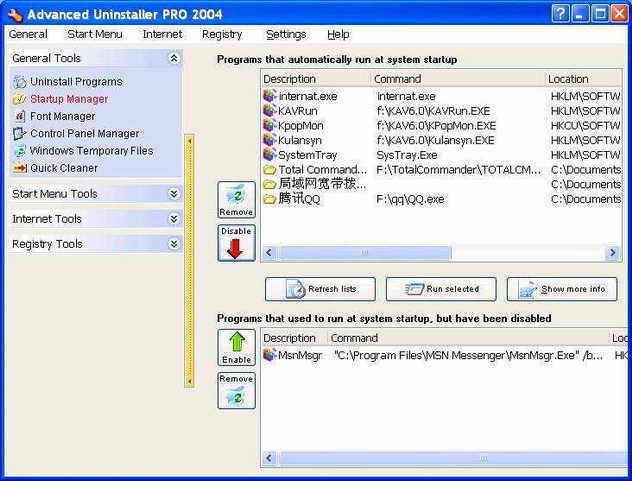Expand the Start Menu Tools section

click(174, 194)
